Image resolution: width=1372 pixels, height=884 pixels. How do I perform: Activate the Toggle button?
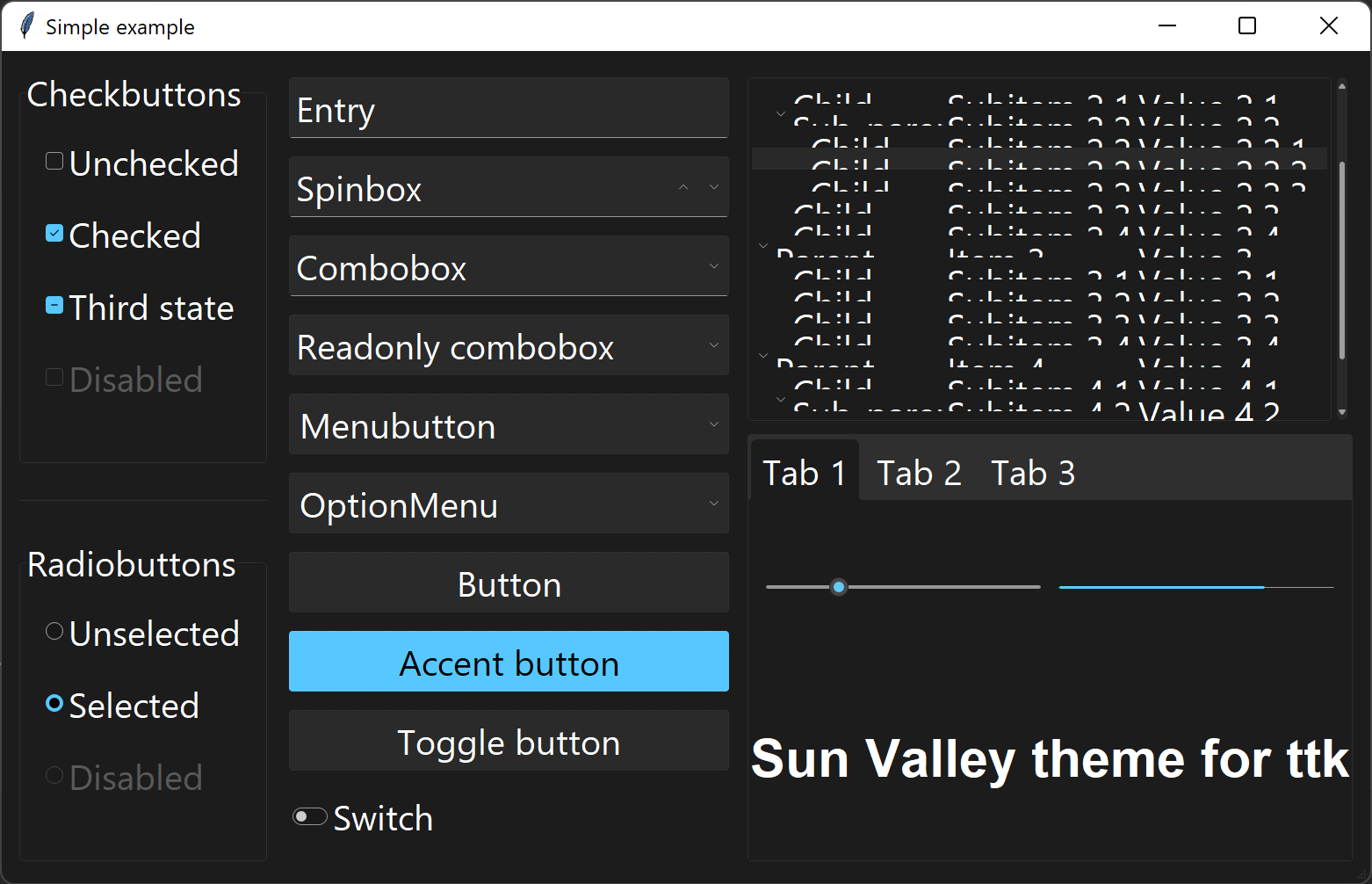tap(509, 741)
